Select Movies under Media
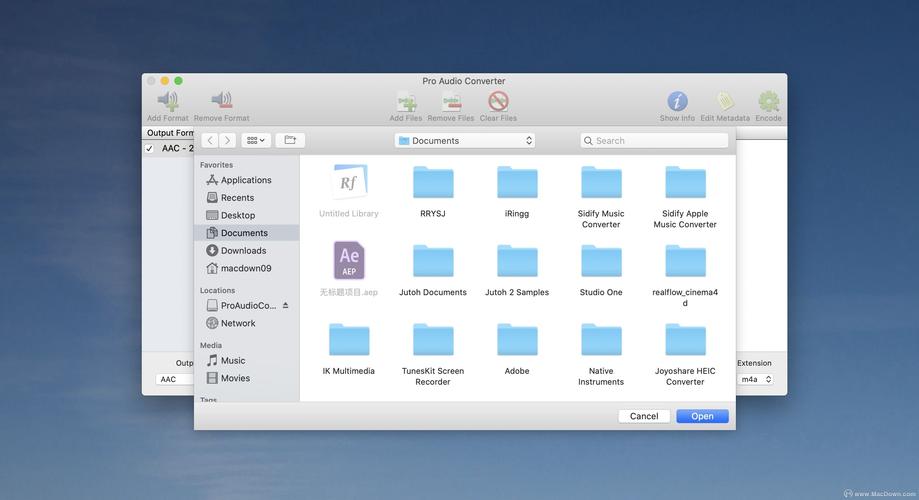Image resolution: width=919 pixels, height=500 pixels. click(x=246, y=378)
